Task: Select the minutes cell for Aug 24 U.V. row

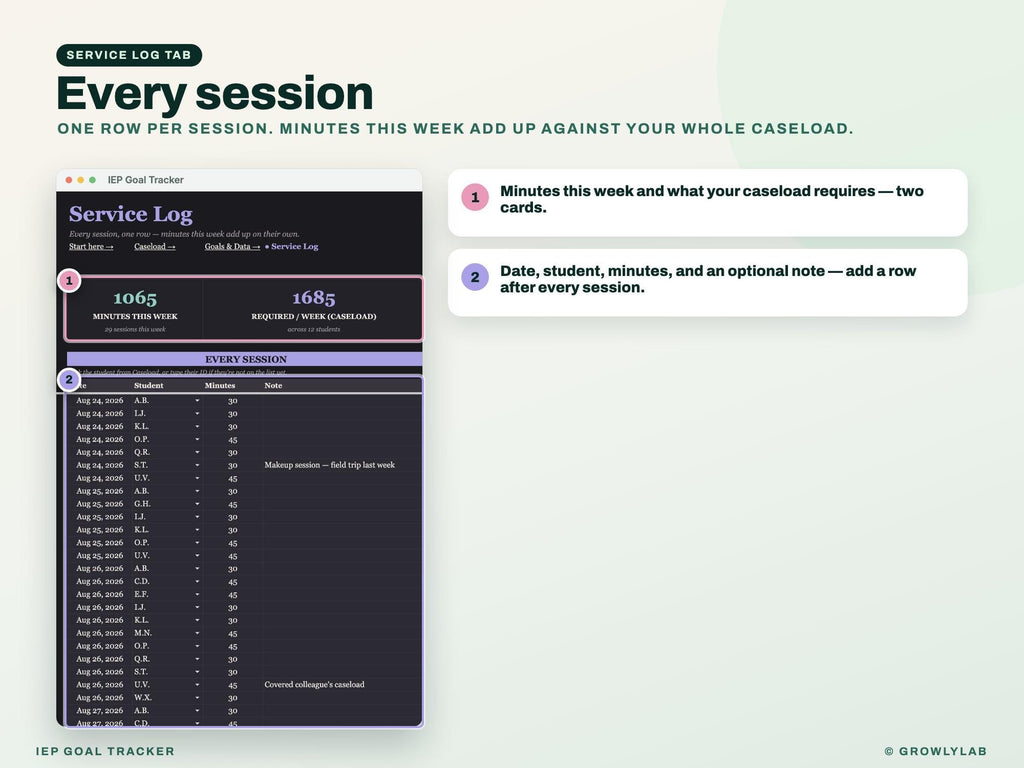Action: click(232, 478)
